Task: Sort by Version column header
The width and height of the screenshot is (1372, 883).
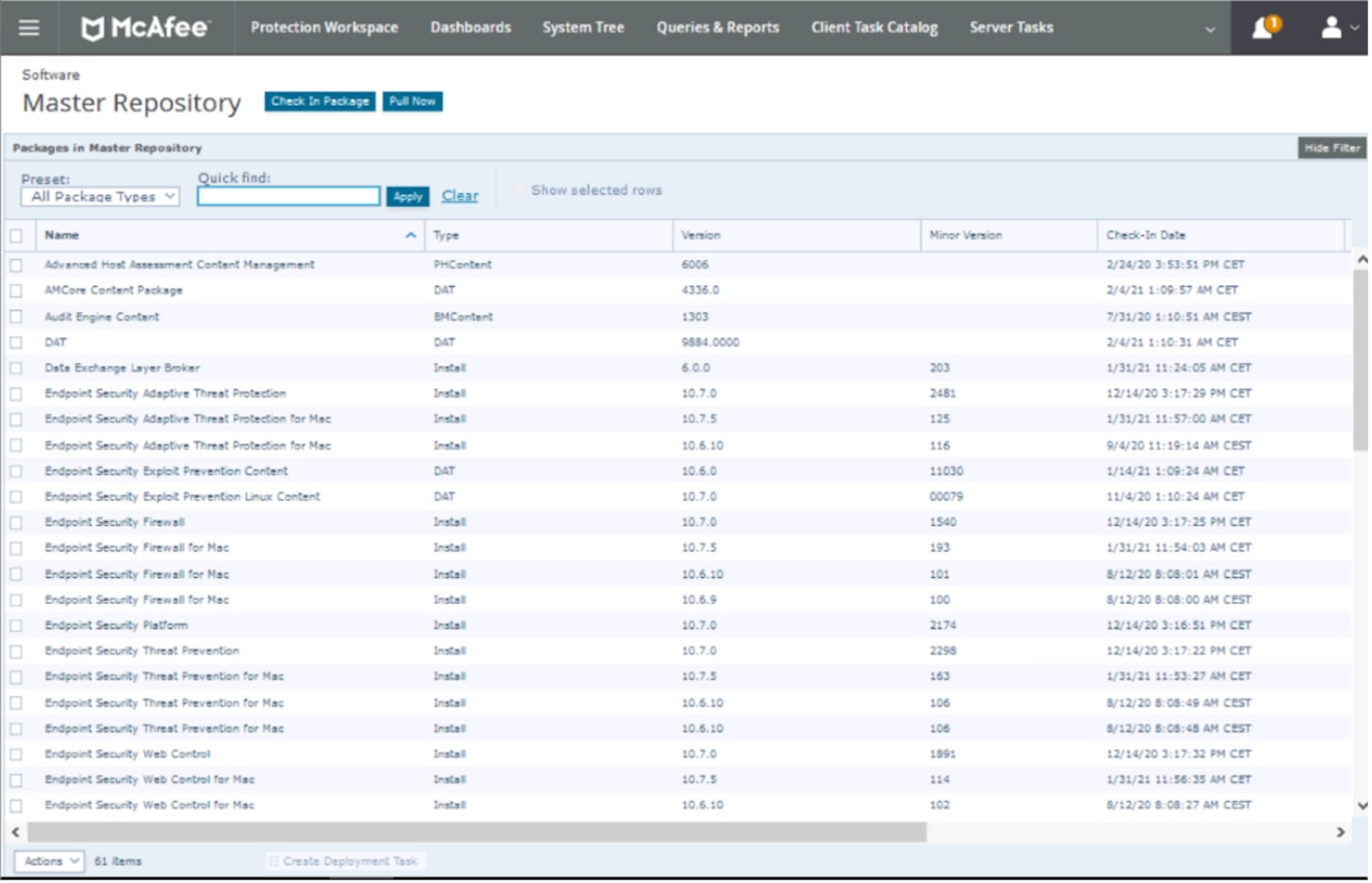Action: (701, 235)
